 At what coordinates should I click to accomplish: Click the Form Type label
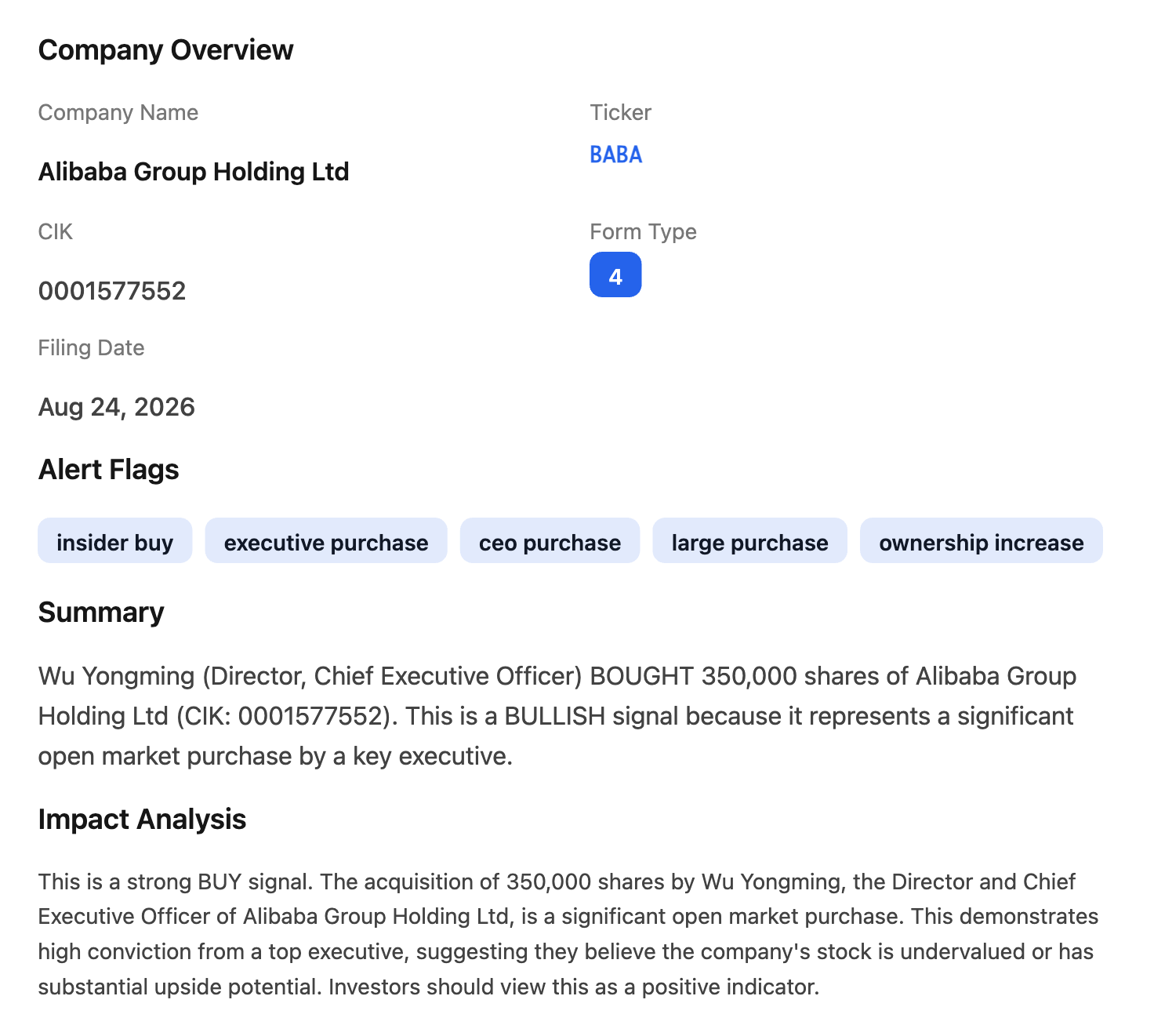point(643,232)
